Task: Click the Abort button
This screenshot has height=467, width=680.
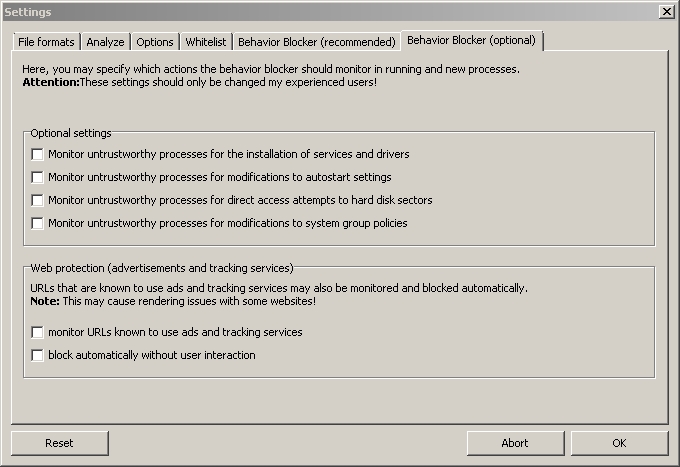Action: 514,443
